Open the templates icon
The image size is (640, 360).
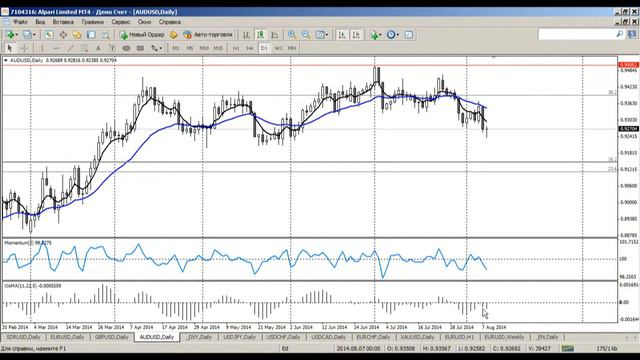point(409,35)
